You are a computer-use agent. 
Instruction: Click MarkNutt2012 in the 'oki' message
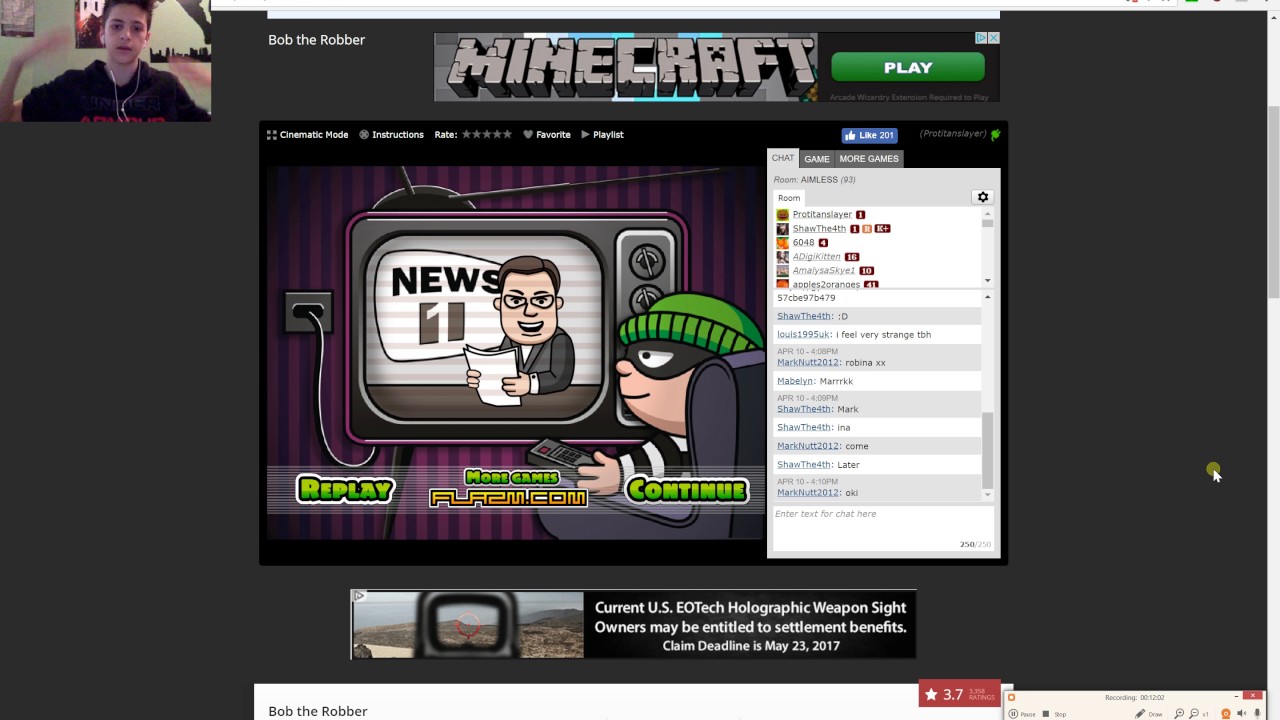pos(808,492)
